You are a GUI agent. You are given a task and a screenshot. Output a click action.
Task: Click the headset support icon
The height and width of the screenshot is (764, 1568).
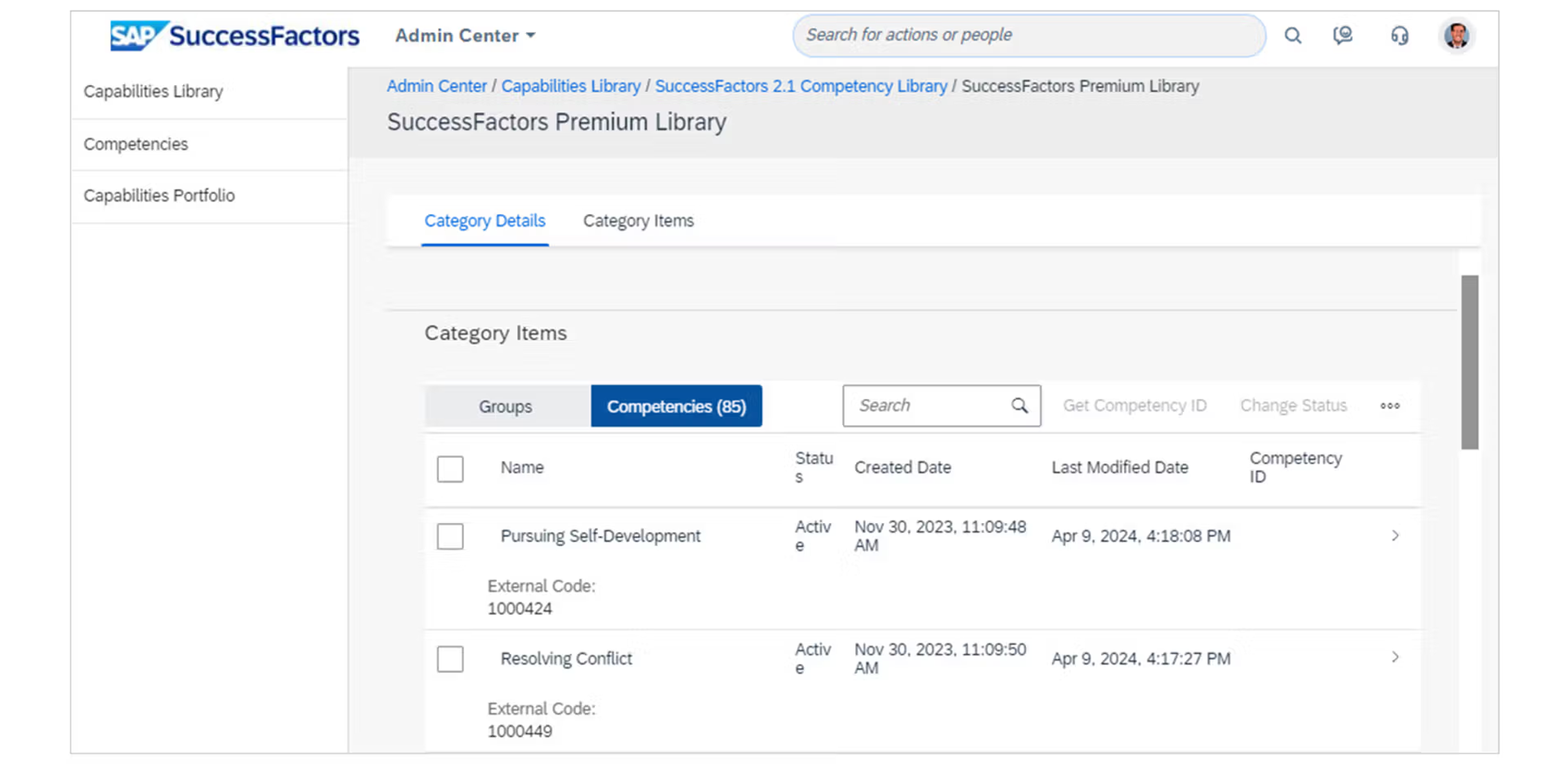(1399, 35)
